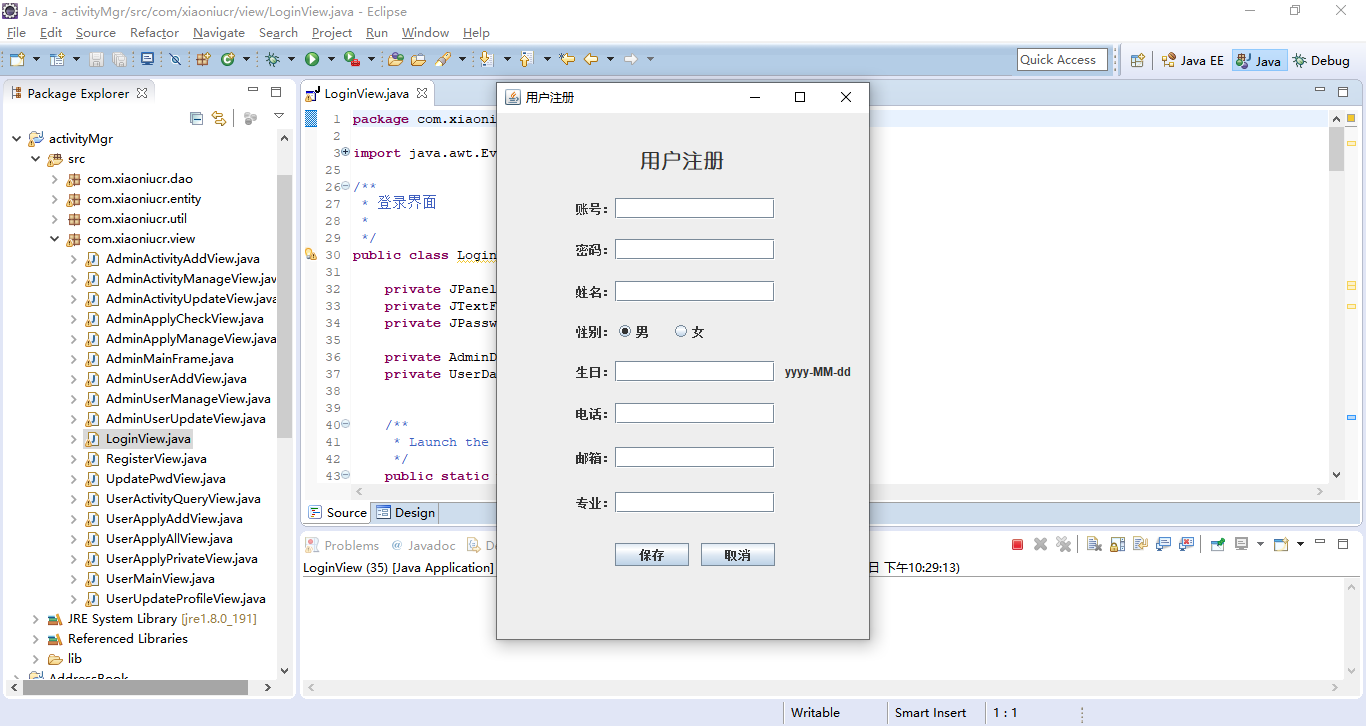The image size is (1366, 726).
Task: Click the Remove All Terminated Launches icon
Action: [x=1063, y=544]
